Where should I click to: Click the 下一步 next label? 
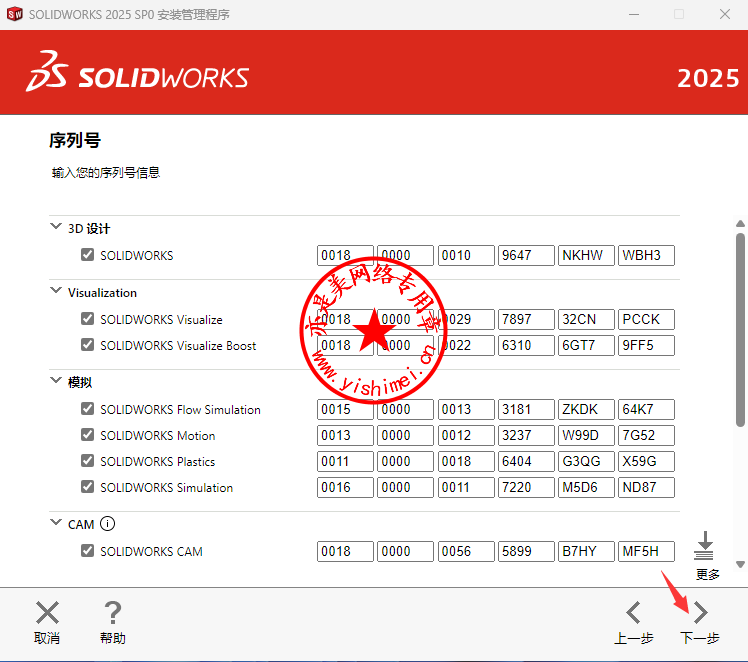700,638
